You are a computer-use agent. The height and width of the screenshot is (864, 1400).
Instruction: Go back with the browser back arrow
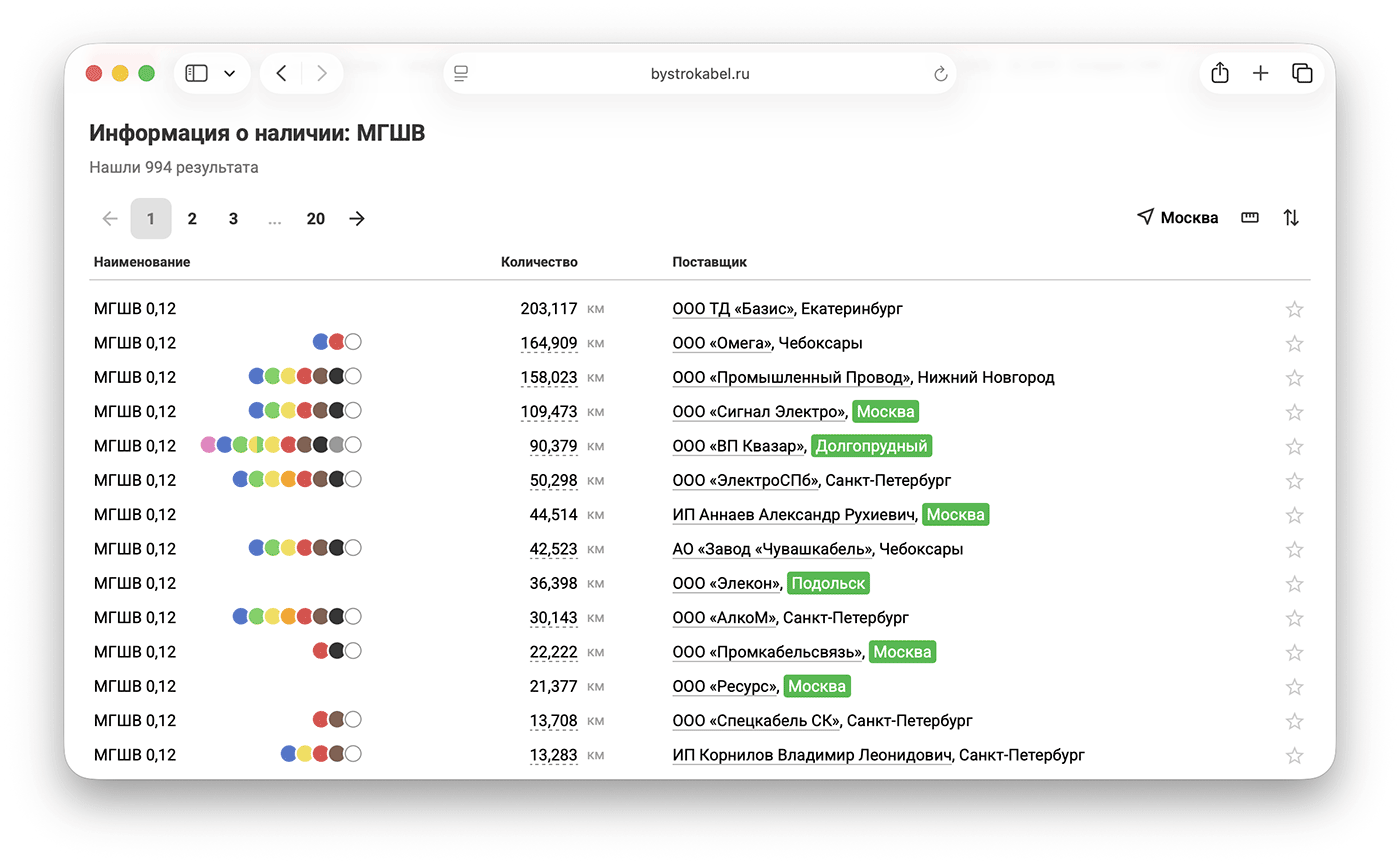pyautogui.click(x=281, y=73)
